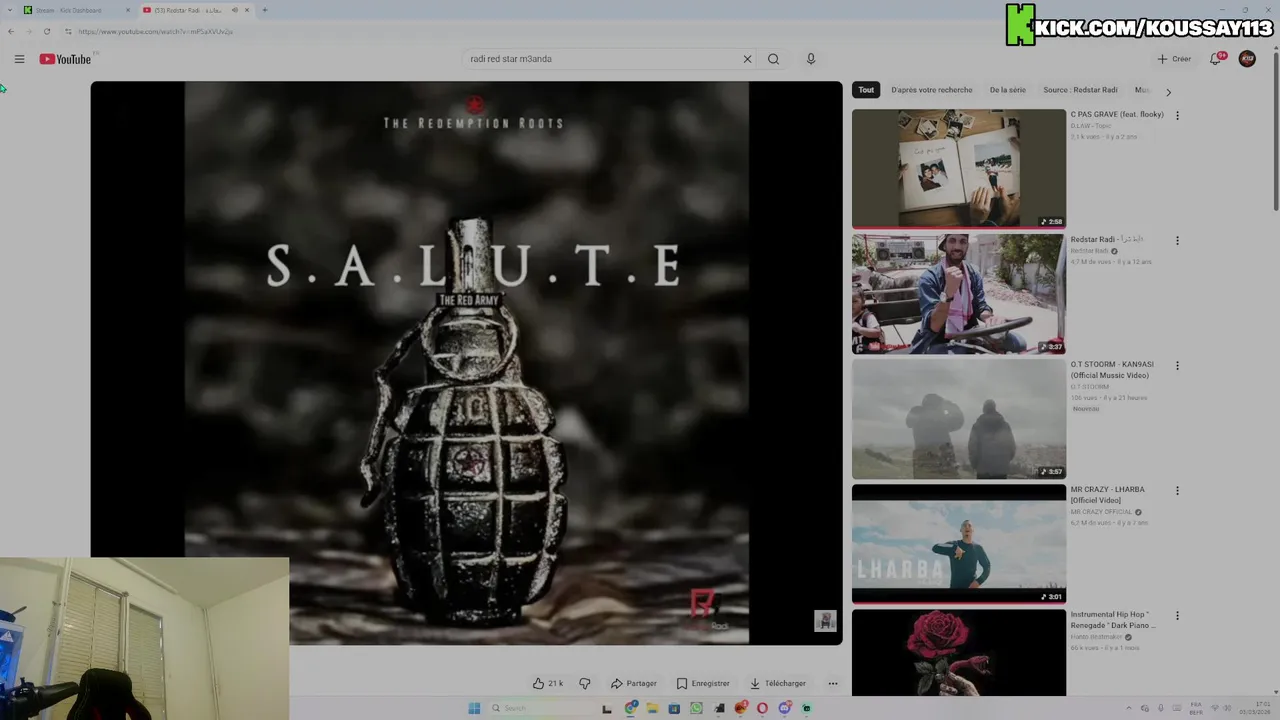Open Instrumental Hip Hop Renegade title
This screenshot has height=720, width=1280.
[1113, 620]
